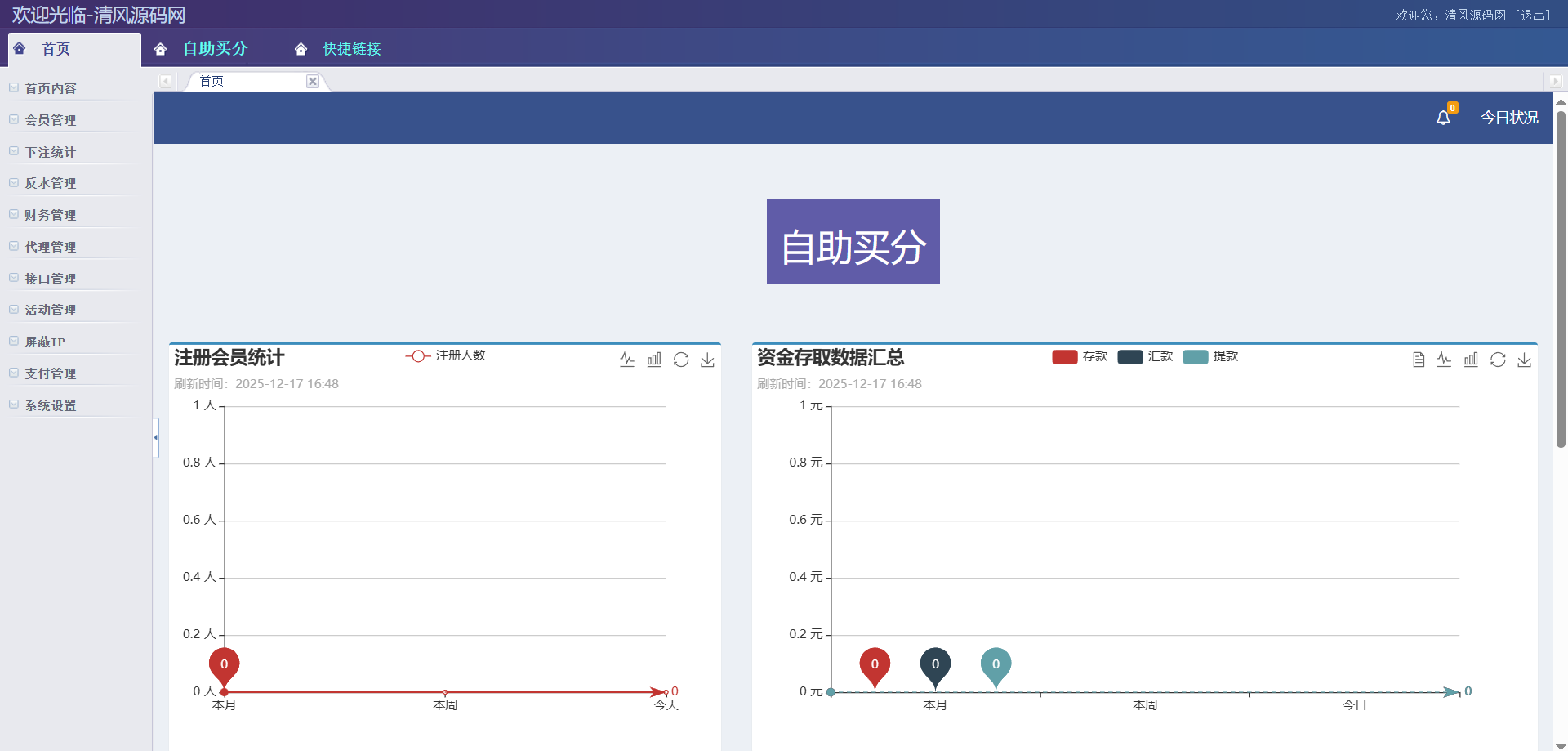Open the notification bell icon
The image size is (1568, 751).
pyautogui.click(x=1443, y=118)
